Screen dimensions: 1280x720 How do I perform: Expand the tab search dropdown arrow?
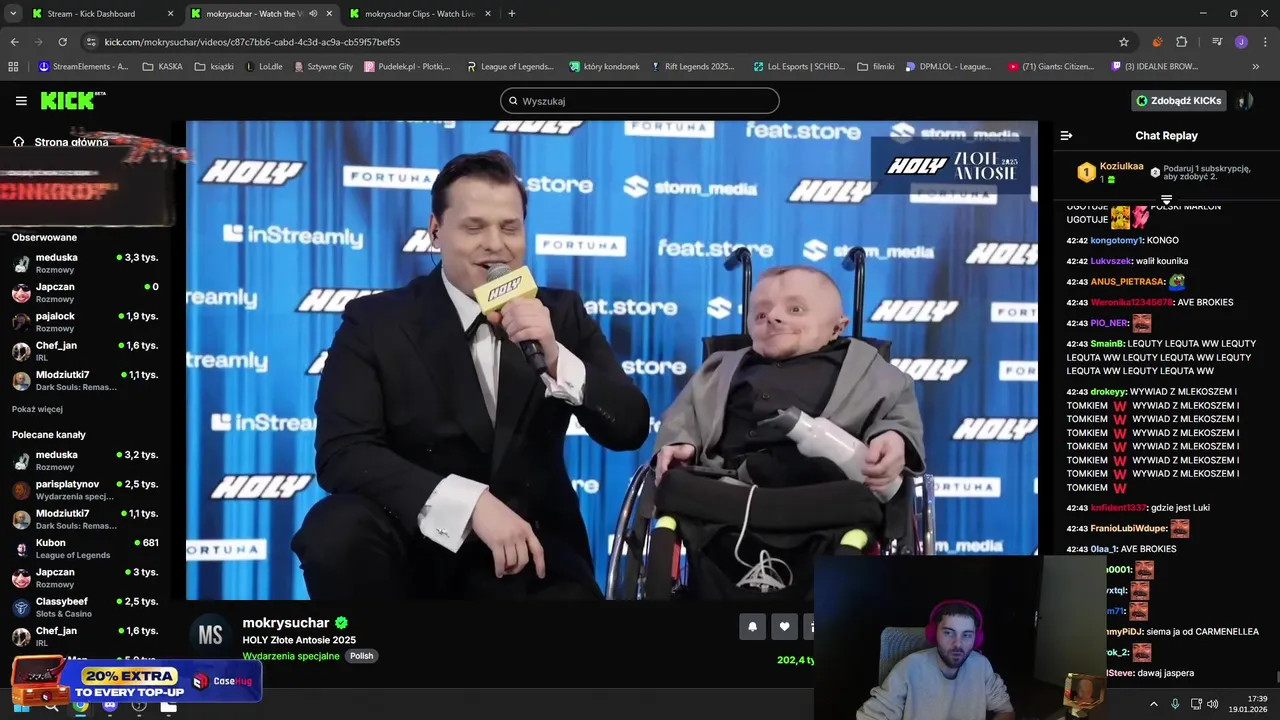coord(13,14)
